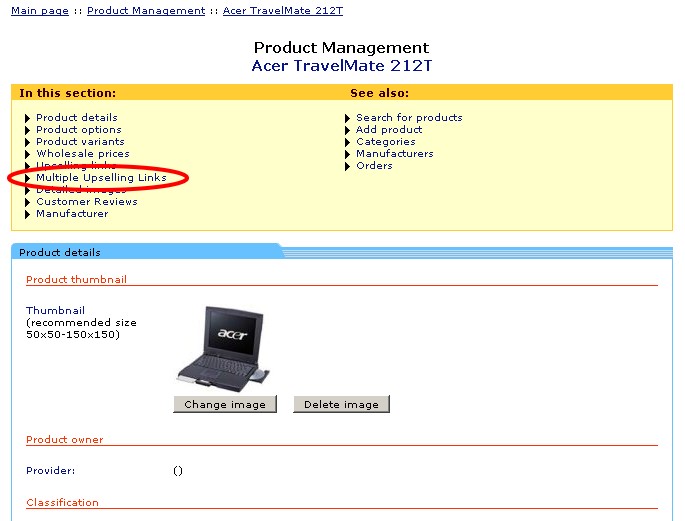Open the Manufacturer section link
685x521 pixels.
(73, 214)
